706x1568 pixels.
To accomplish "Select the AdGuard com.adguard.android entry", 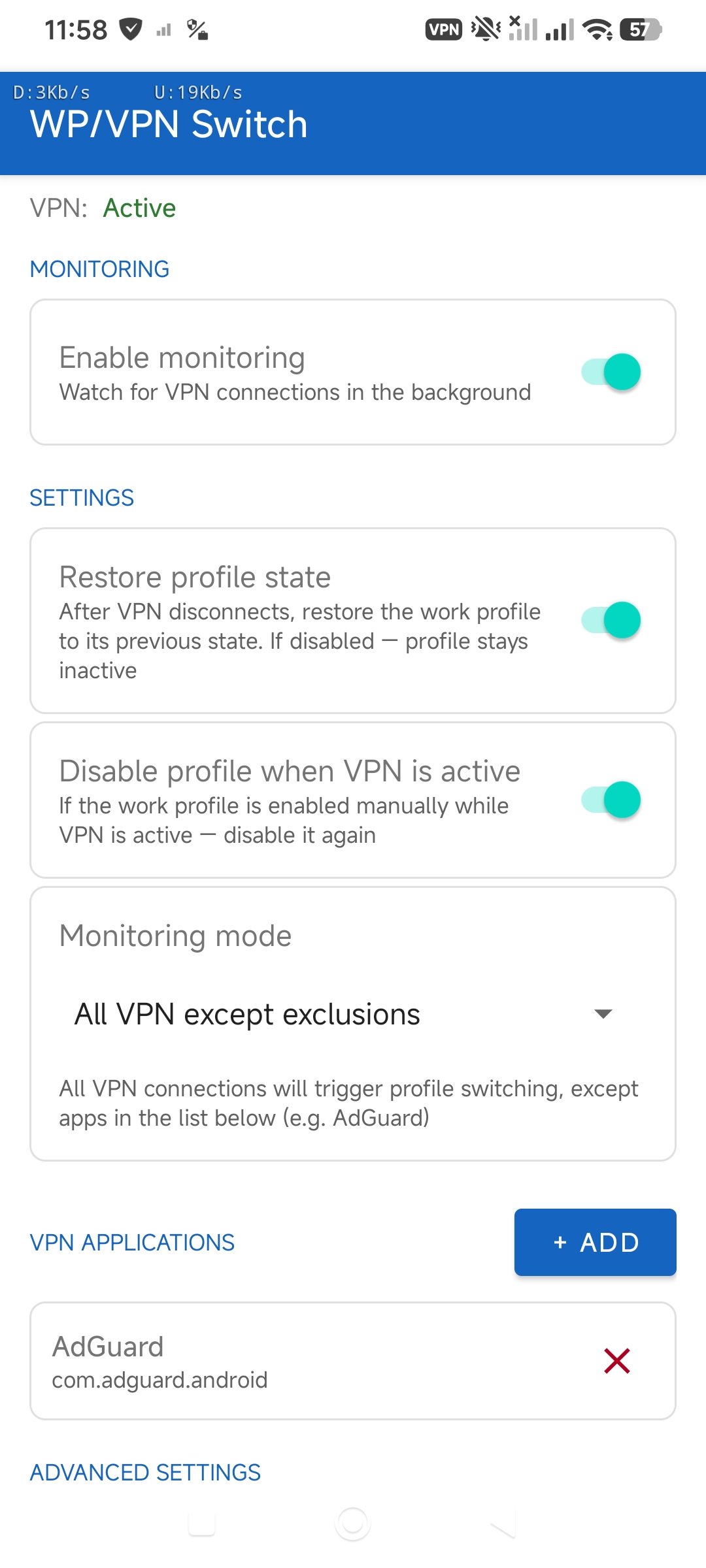I will (x=353, y=1361).
